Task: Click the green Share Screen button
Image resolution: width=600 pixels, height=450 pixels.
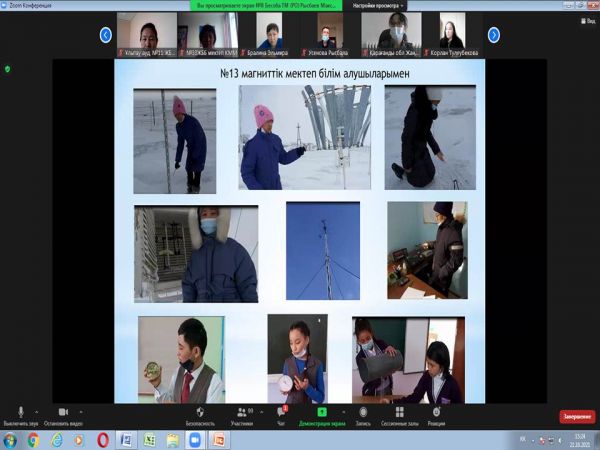Action: click(322, 411)
